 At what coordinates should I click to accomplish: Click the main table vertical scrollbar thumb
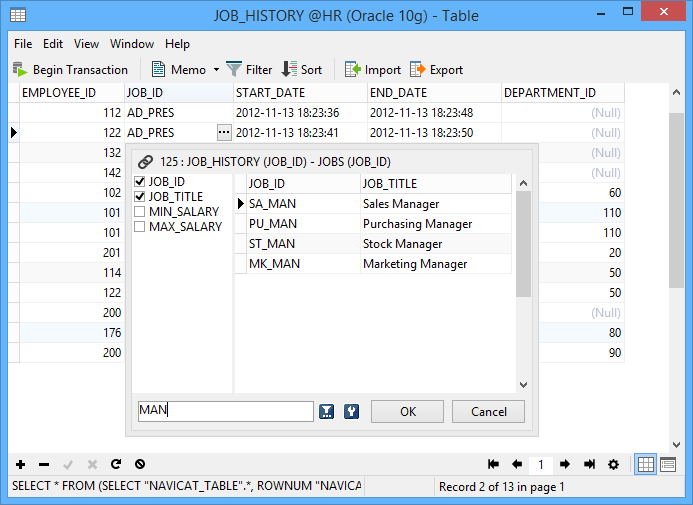pos(676,200)
